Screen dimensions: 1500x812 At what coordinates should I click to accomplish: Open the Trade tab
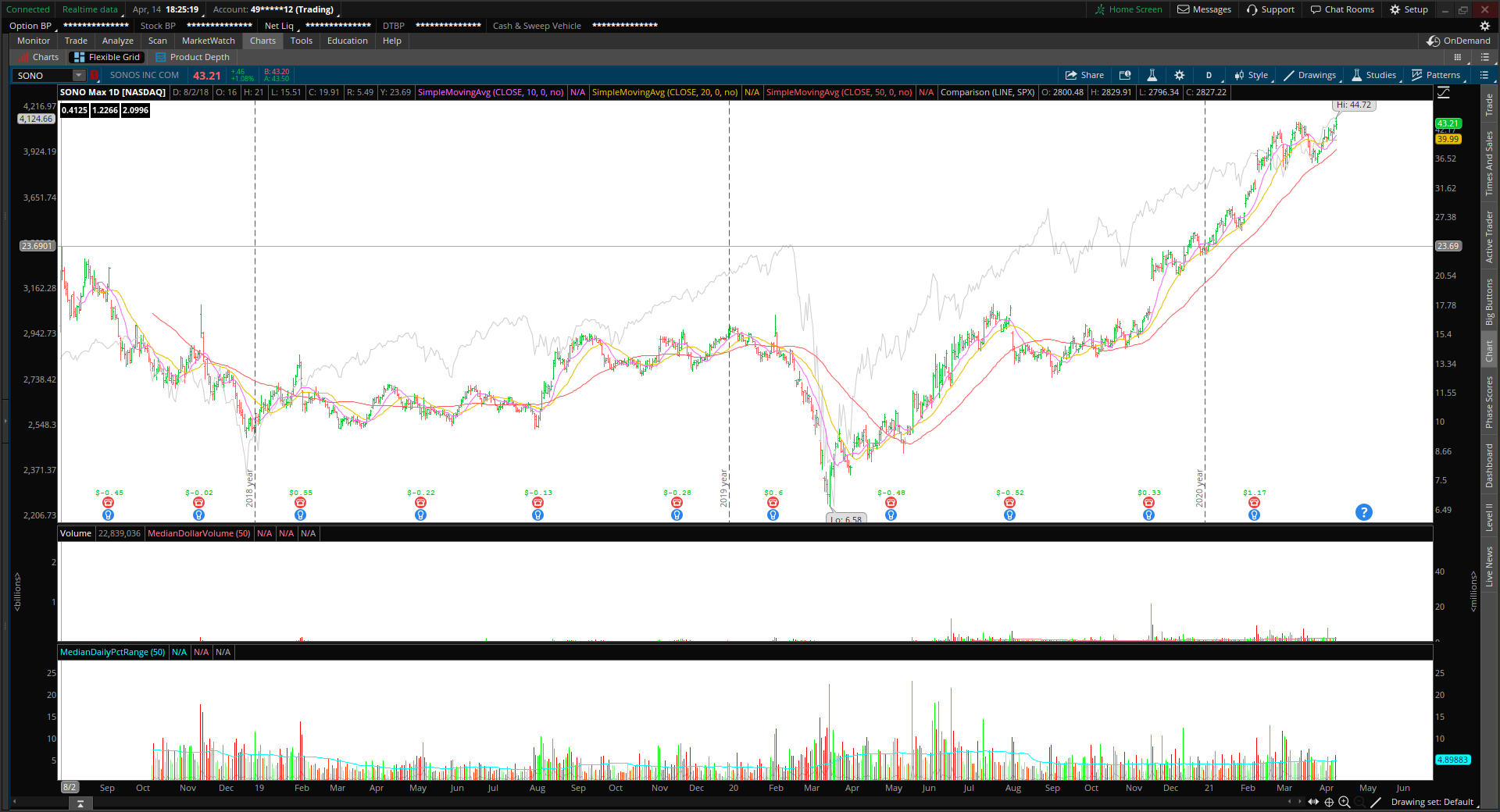point(76,41)
